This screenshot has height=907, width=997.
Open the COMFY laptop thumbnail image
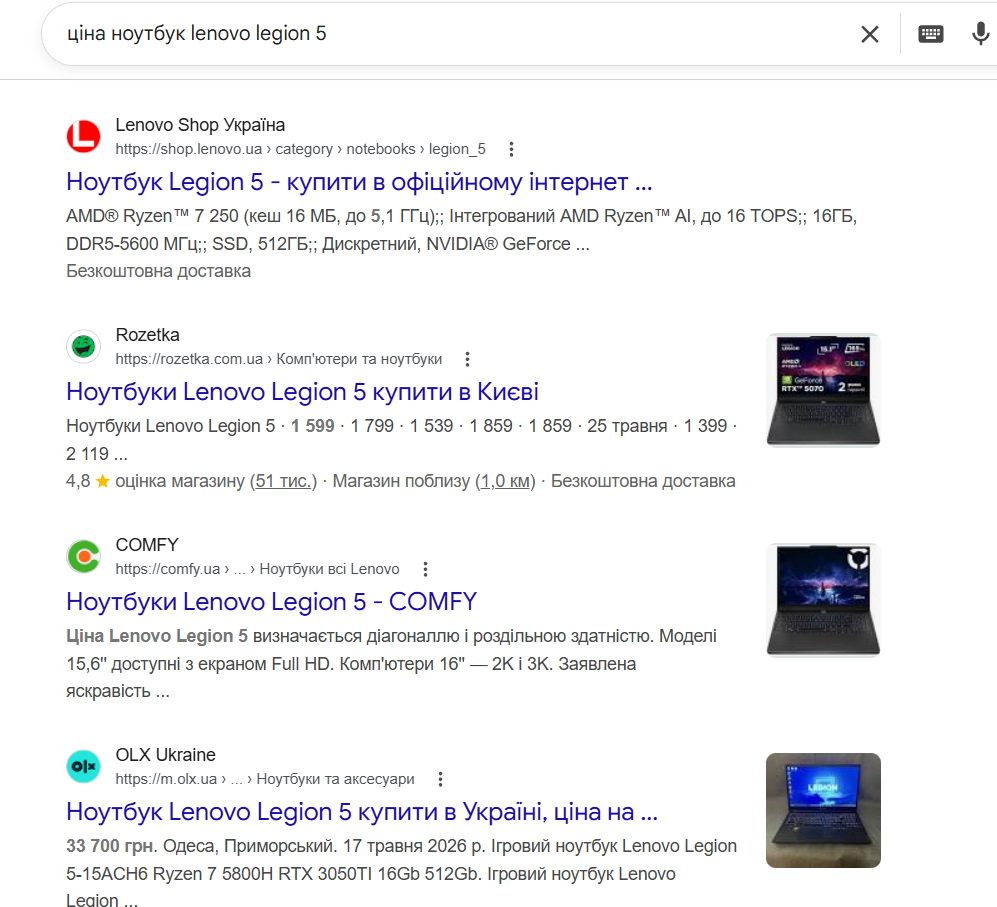point(823,600)
